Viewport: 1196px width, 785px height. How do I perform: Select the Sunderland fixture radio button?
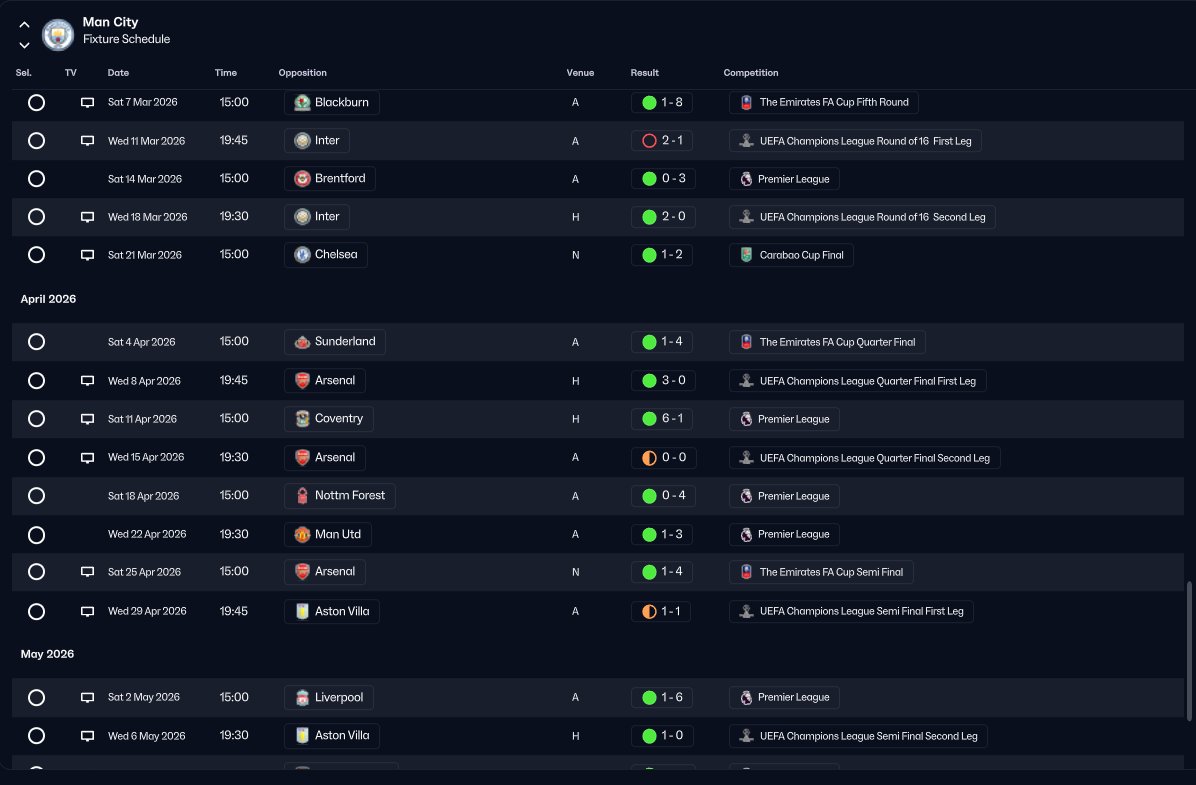(x=36, y=342)
